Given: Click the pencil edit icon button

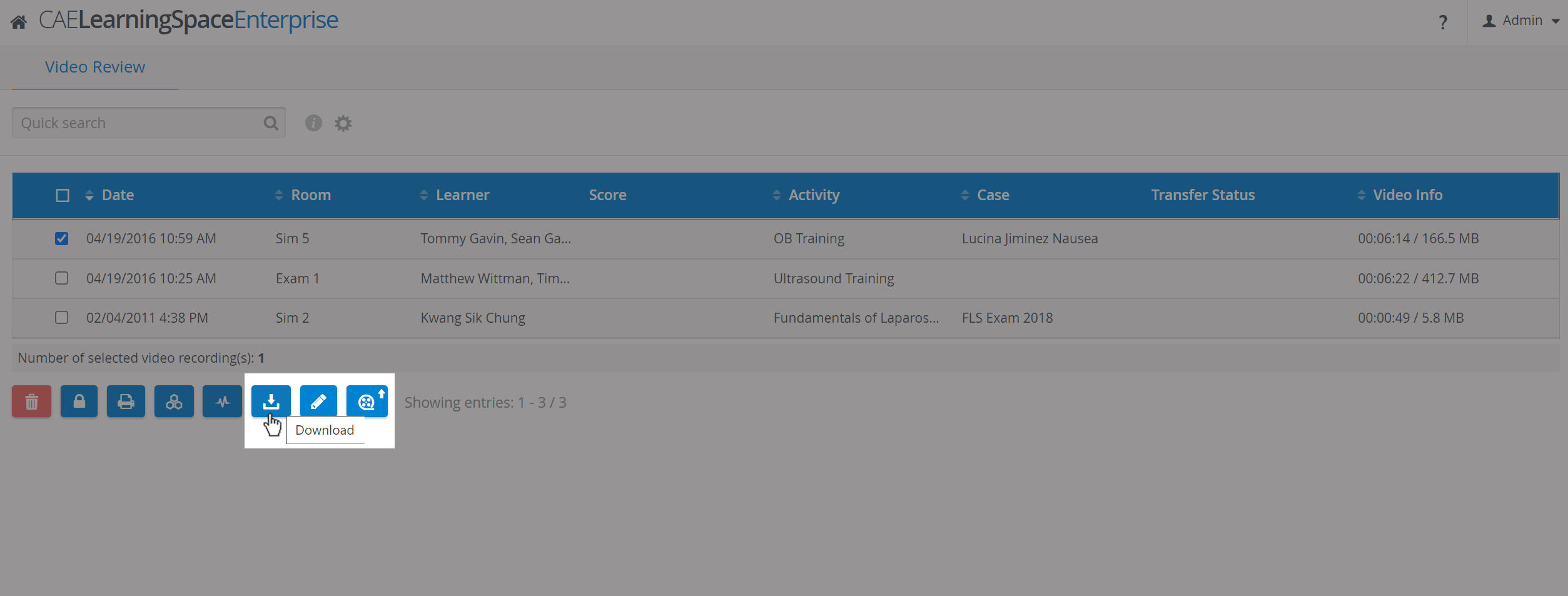Looking at the screenshot, I should pos(318,402).
